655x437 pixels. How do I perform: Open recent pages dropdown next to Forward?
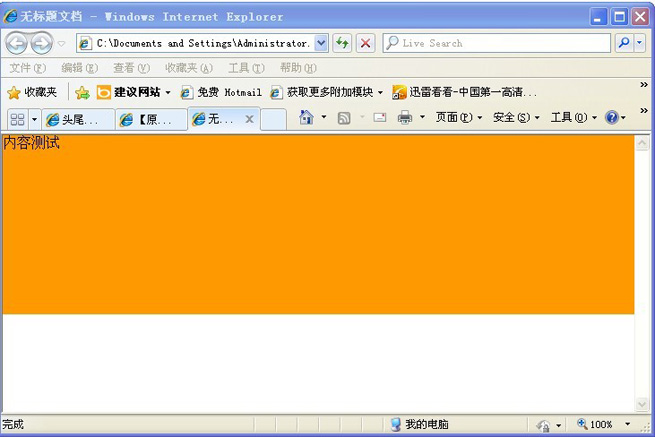click(x=61, y=43)
